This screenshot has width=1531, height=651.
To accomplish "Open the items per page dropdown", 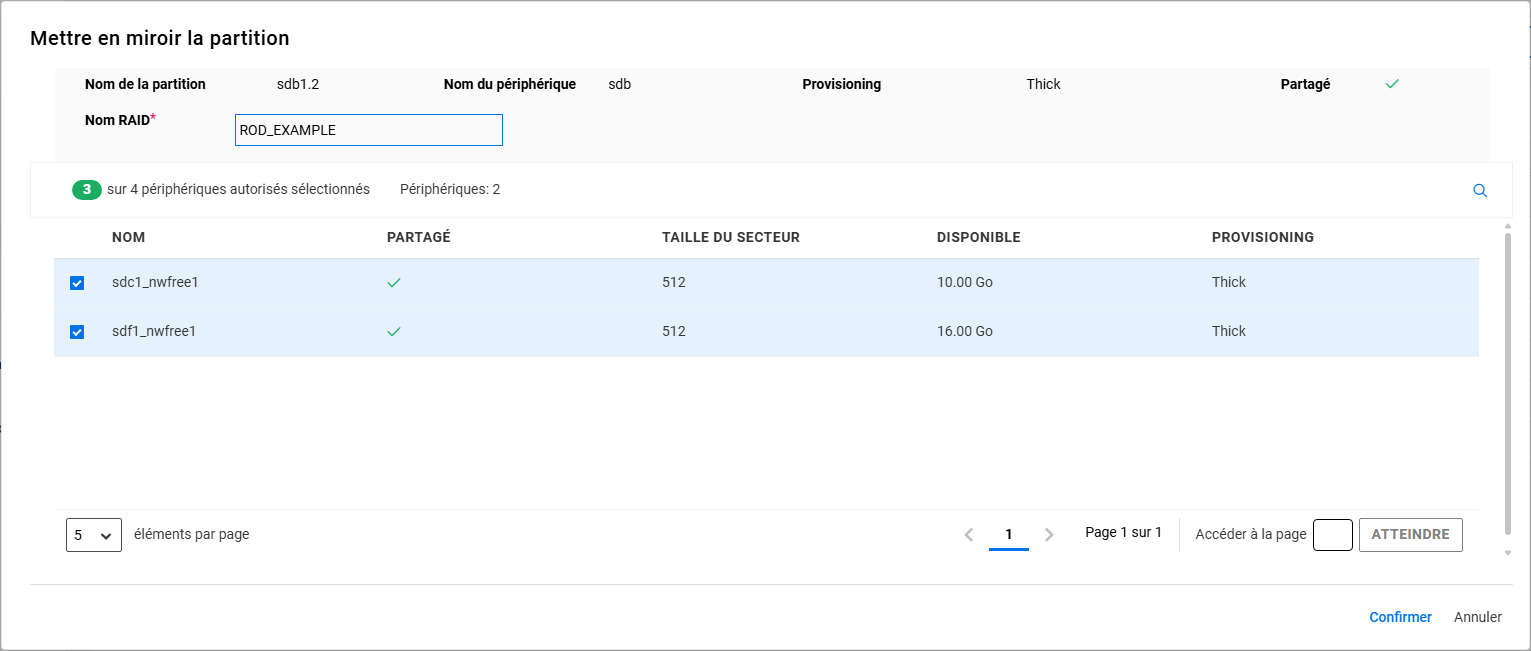I will 94,535.
